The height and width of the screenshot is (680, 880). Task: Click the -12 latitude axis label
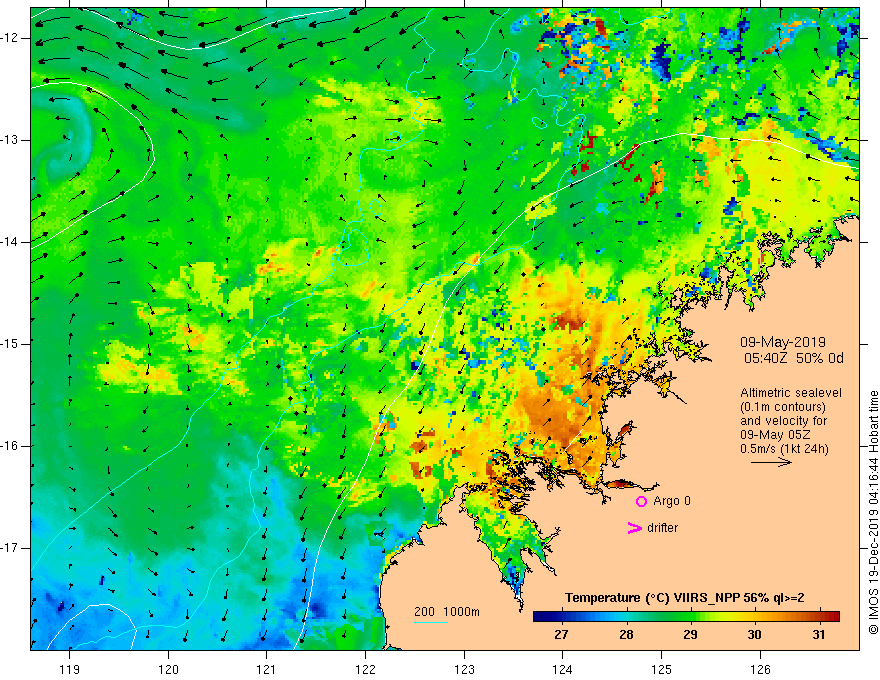coord(10,38)
